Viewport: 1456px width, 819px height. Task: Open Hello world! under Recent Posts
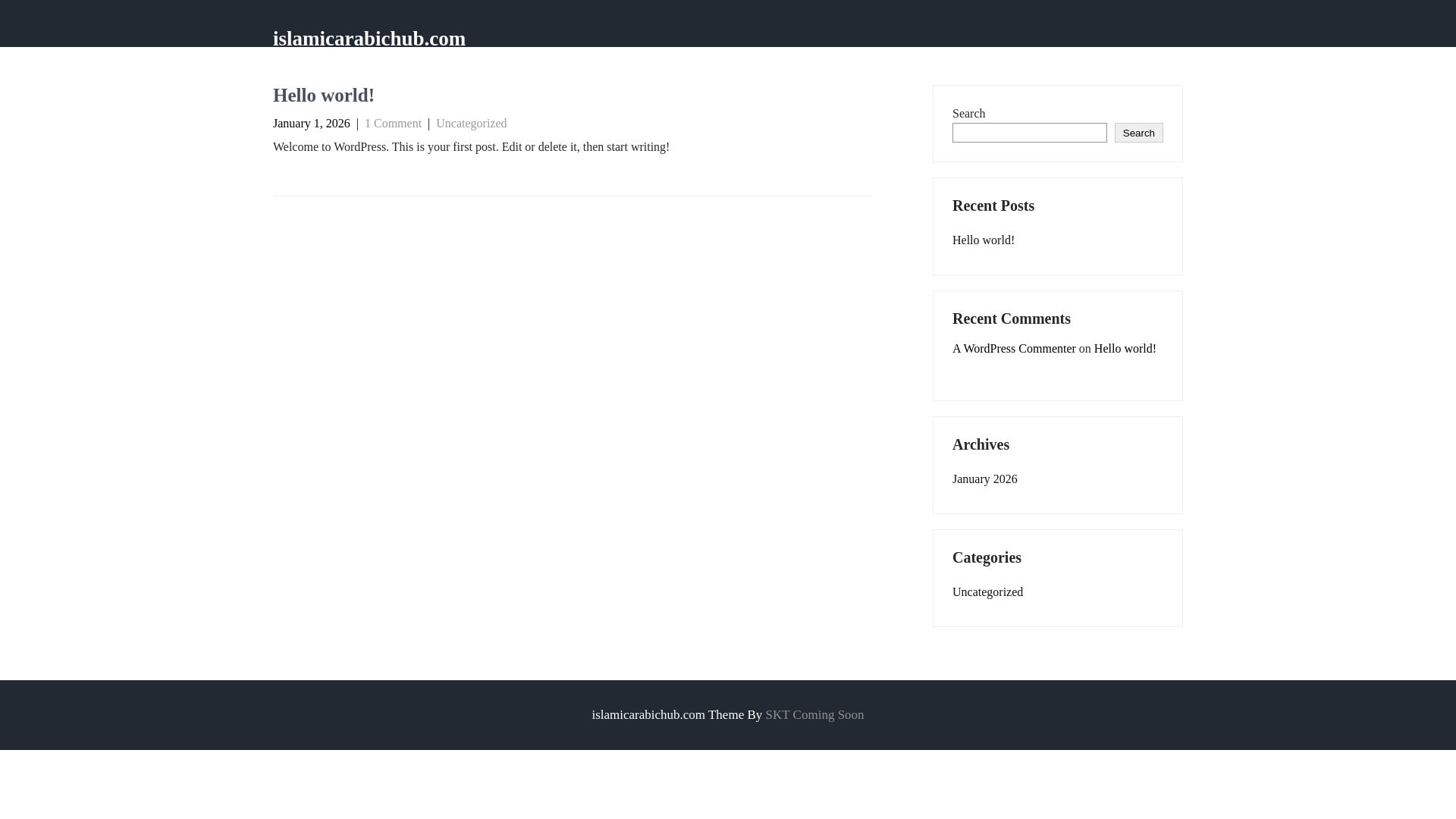point(983,240)
